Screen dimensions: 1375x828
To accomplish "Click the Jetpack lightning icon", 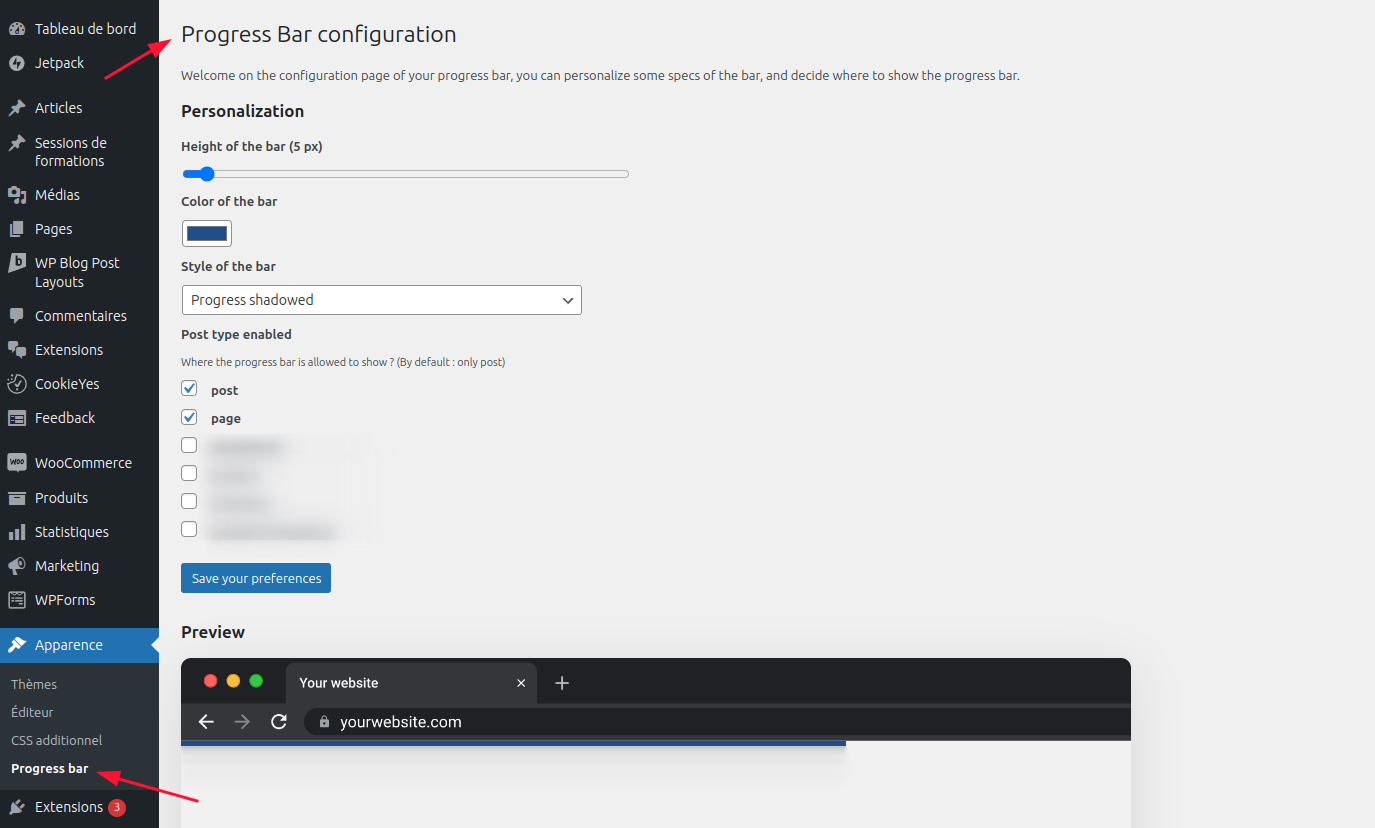I will click(16, 63).
